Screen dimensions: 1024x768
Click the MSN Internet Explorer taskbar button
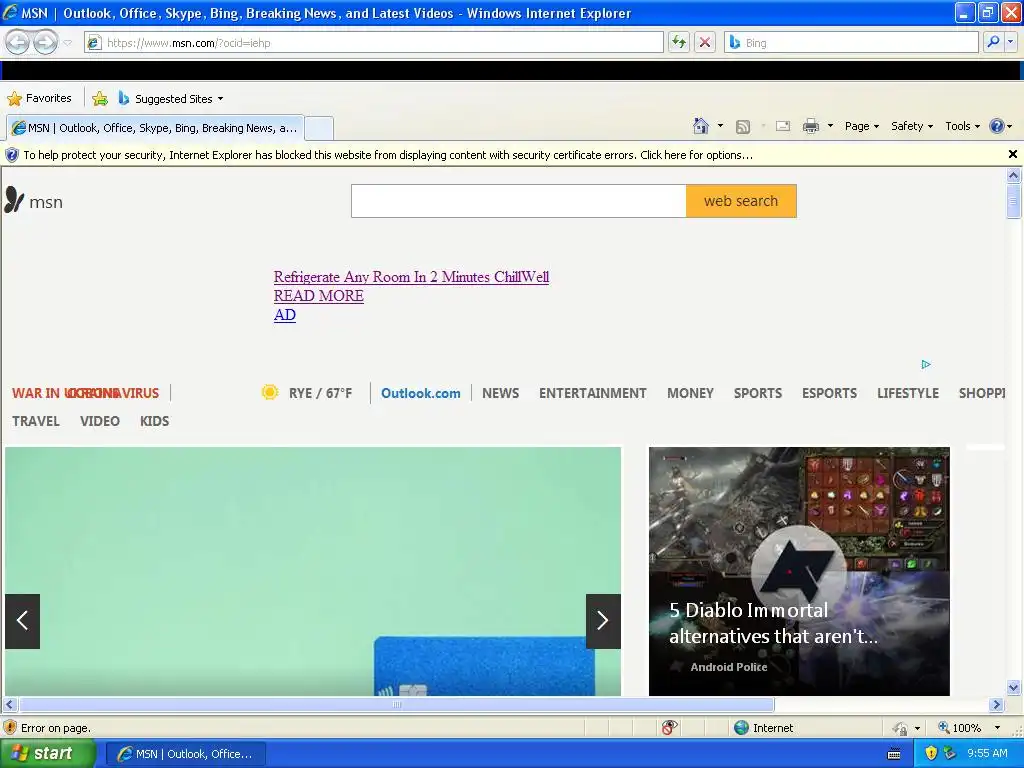point(185,754)
